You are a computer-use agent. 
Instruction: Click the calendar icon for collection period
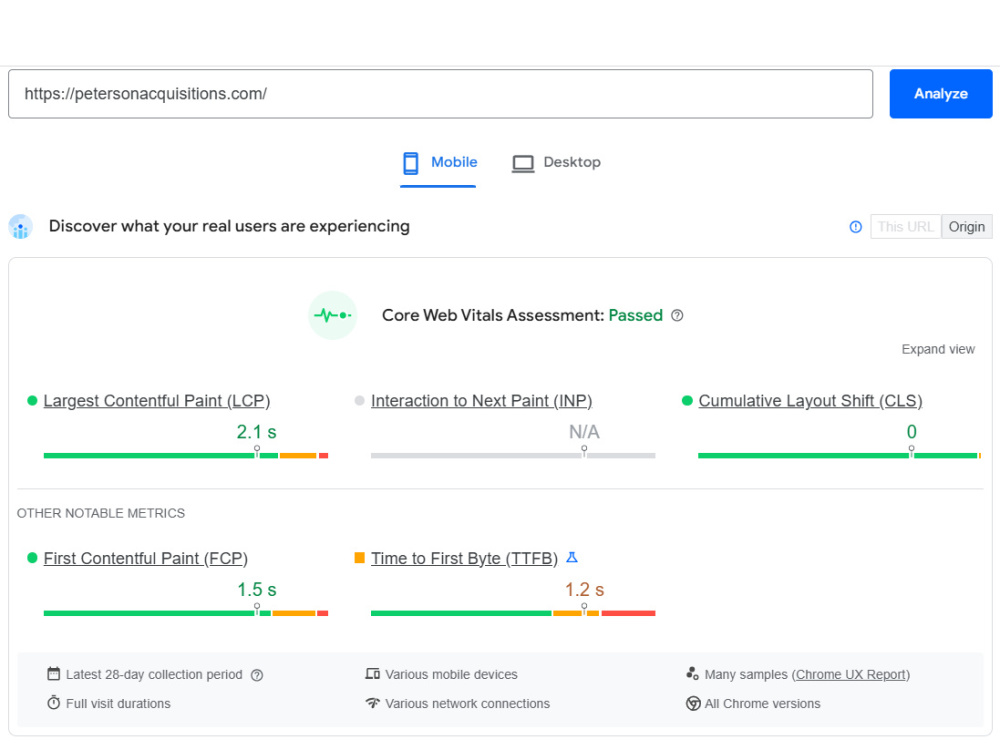click(x=54, y=673)
